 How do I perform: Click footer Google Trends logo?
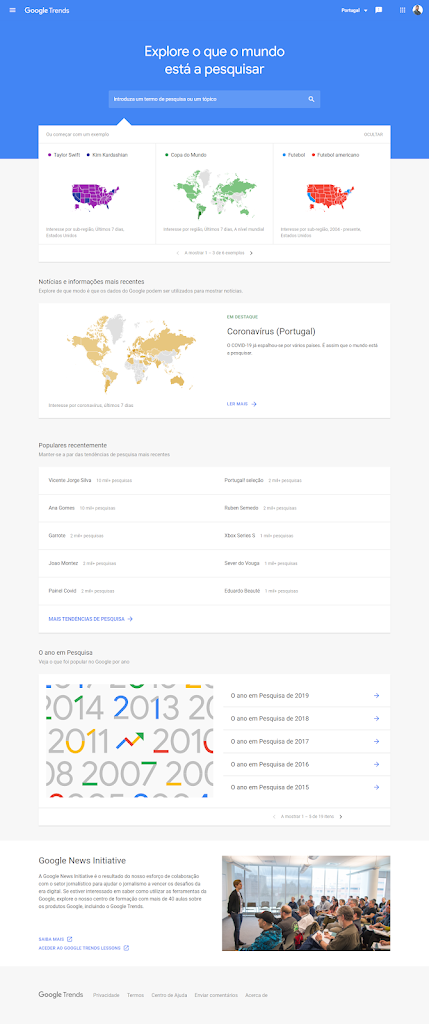pos(61,995)
